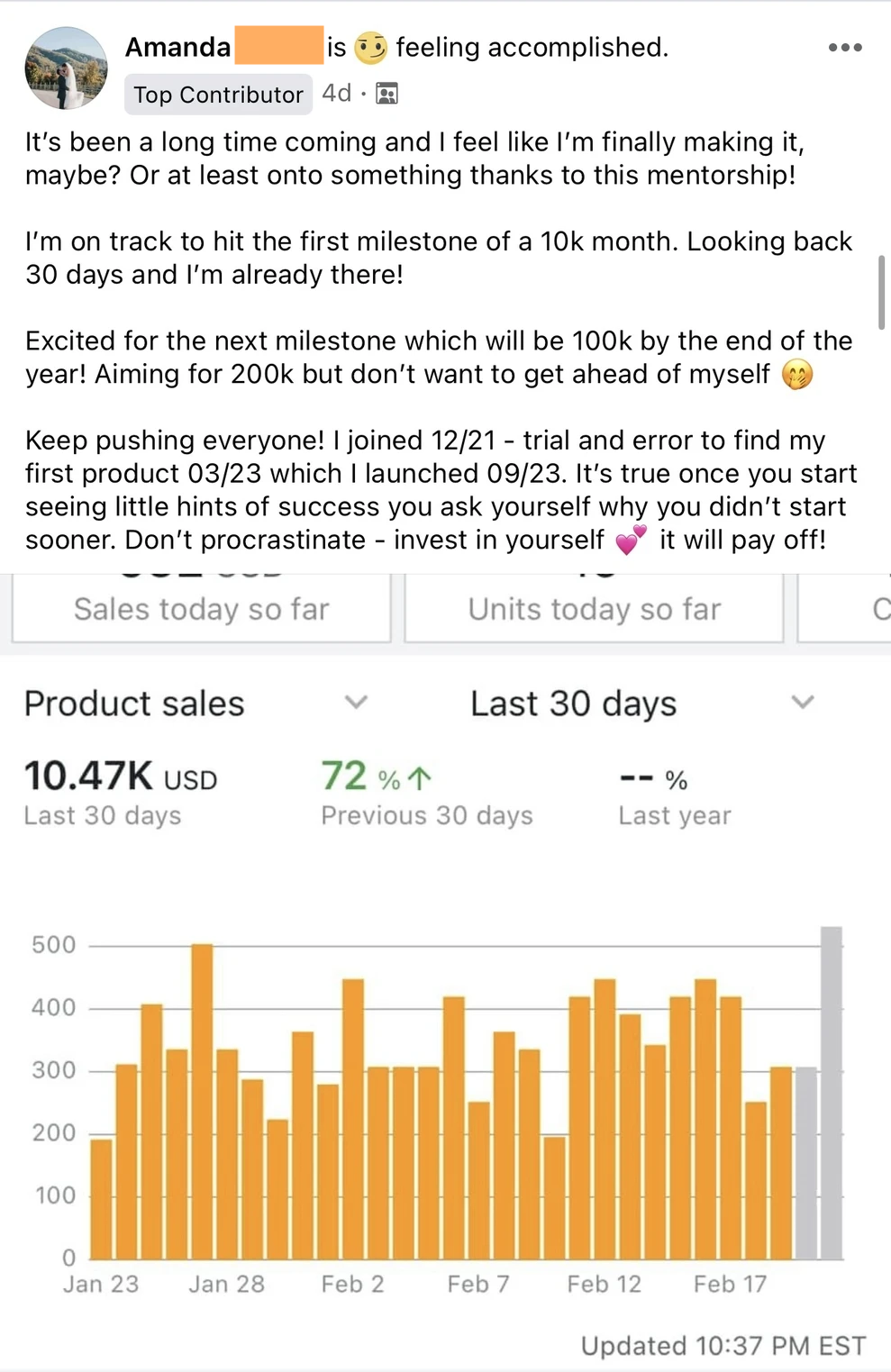The image size is (891, 1372).
Task: Click the Feb 17 axis date label
Action: (x=730, y=1284)
